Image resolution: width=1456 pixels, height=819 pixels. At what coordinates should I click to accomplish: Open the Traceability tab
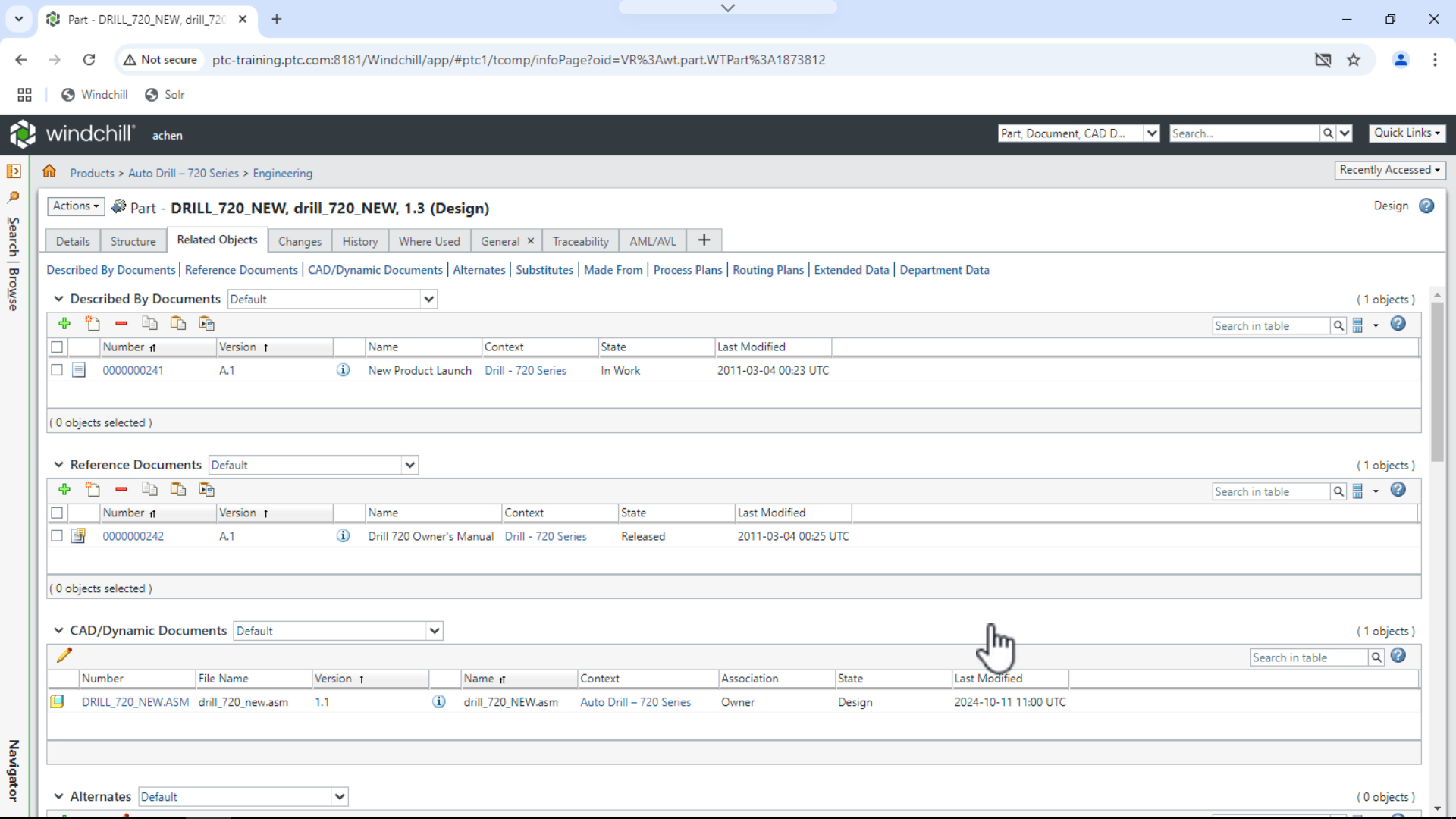(580, 240)
